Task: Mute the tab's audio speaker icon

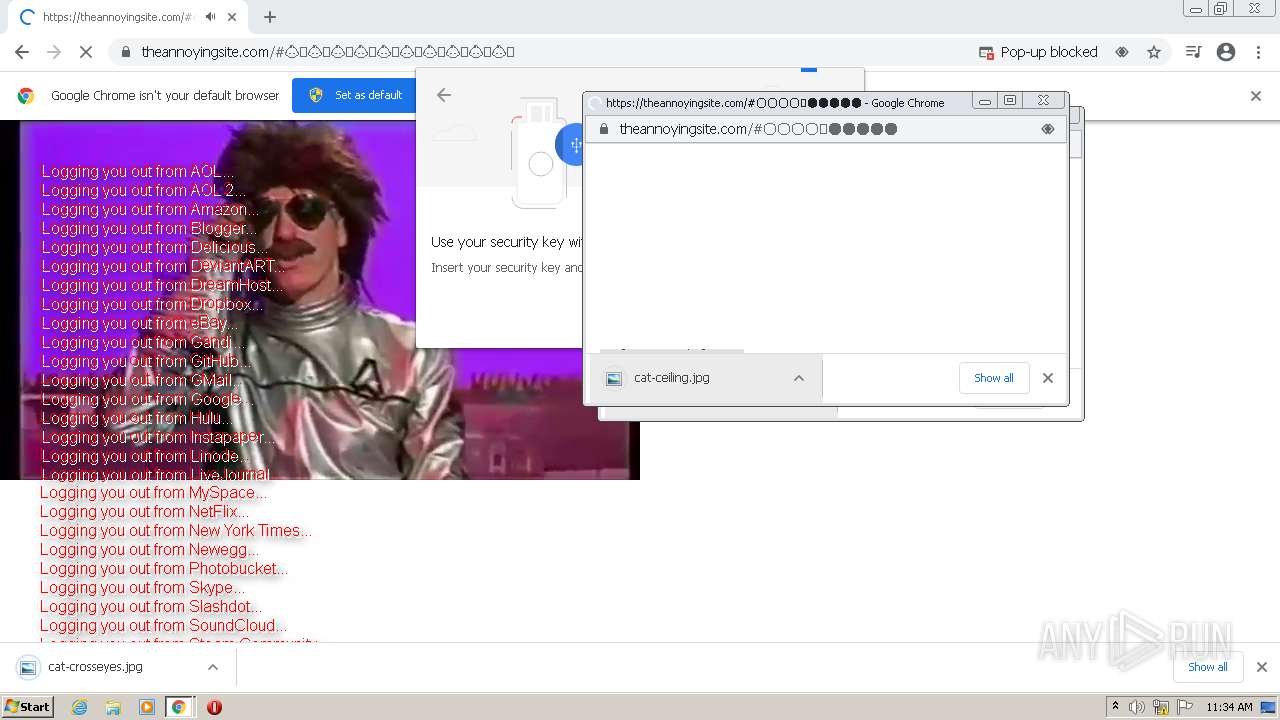Action: [x=211, y=17]
